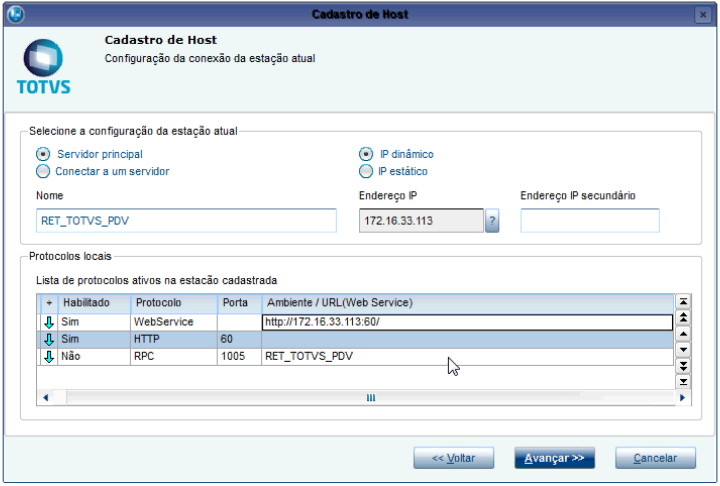Viewport: 720px width, 486px height.
Task: Click the arrow icon in the HTTP row
Action: point(48,339)
